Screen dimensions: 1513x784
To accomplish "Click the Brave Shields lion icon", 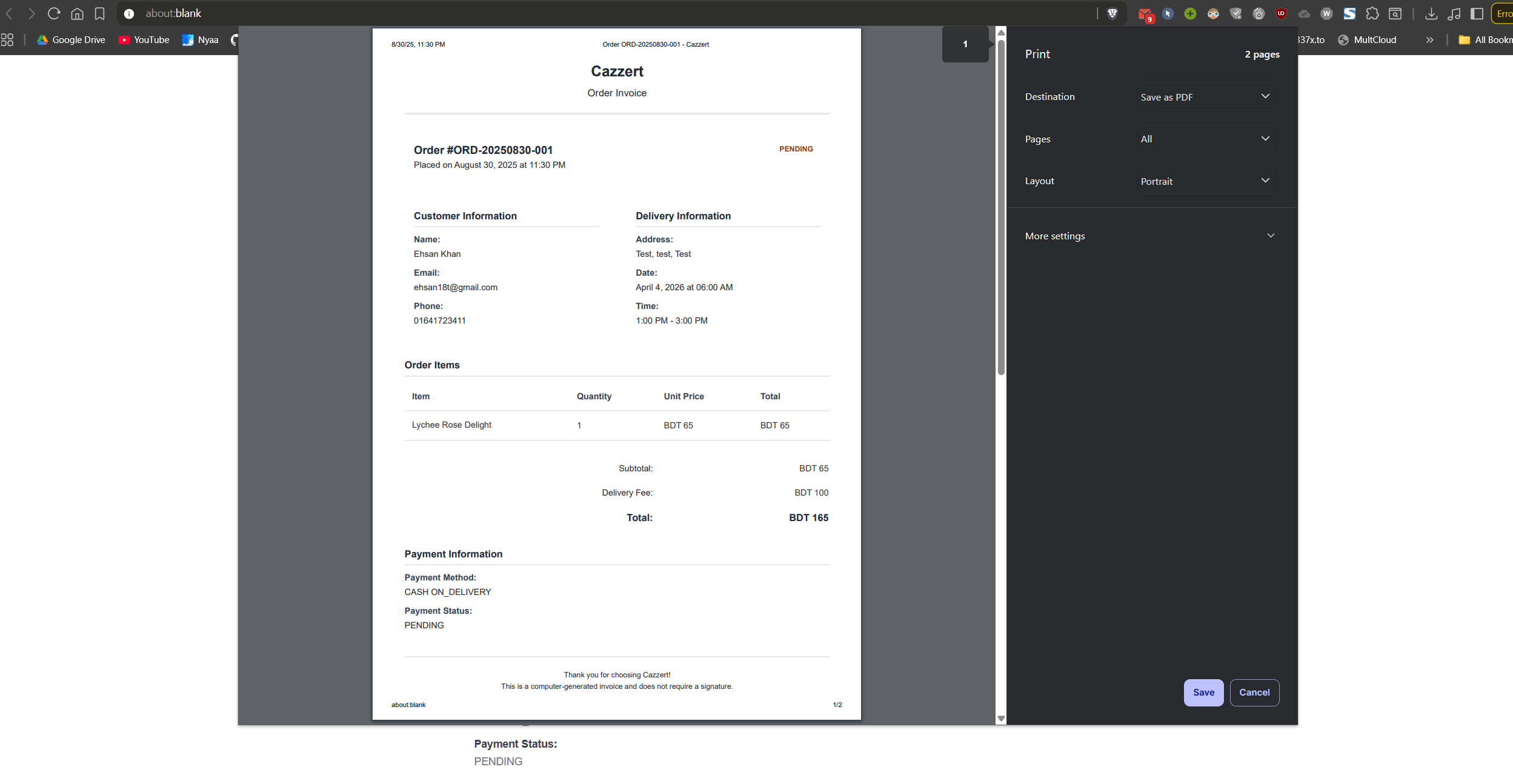I will (1112, 13).
